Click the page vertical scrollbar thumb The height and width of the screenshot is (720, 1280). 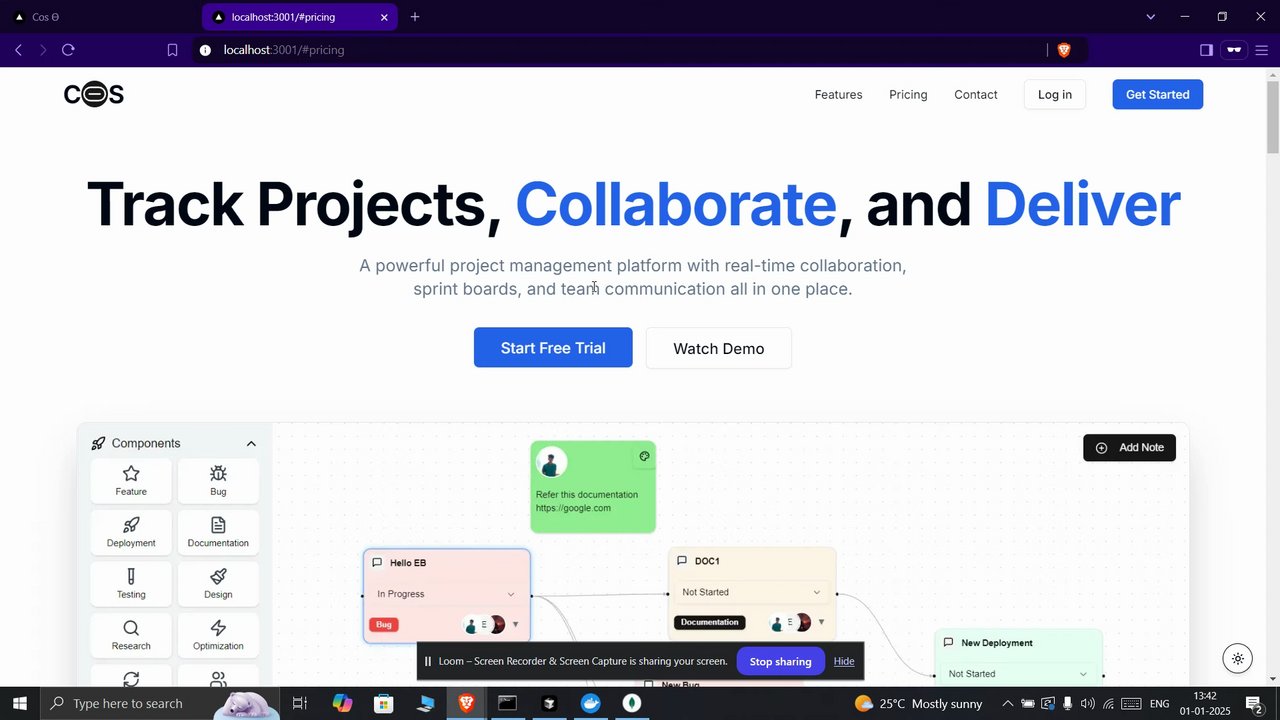[1273, 115]
